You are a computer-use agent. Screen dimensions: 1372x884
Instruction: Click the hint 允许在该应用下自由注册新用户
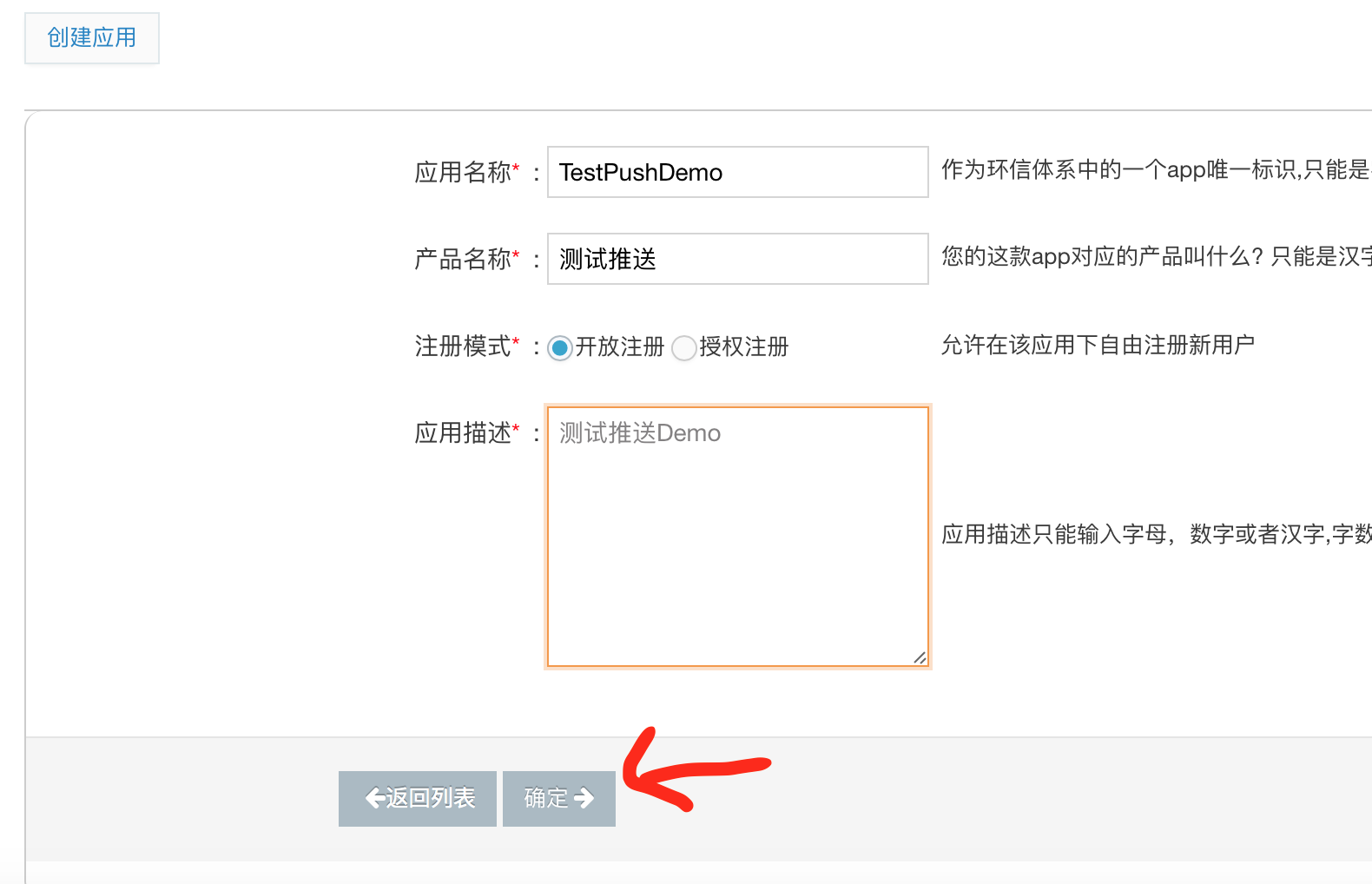(1098, 346)
